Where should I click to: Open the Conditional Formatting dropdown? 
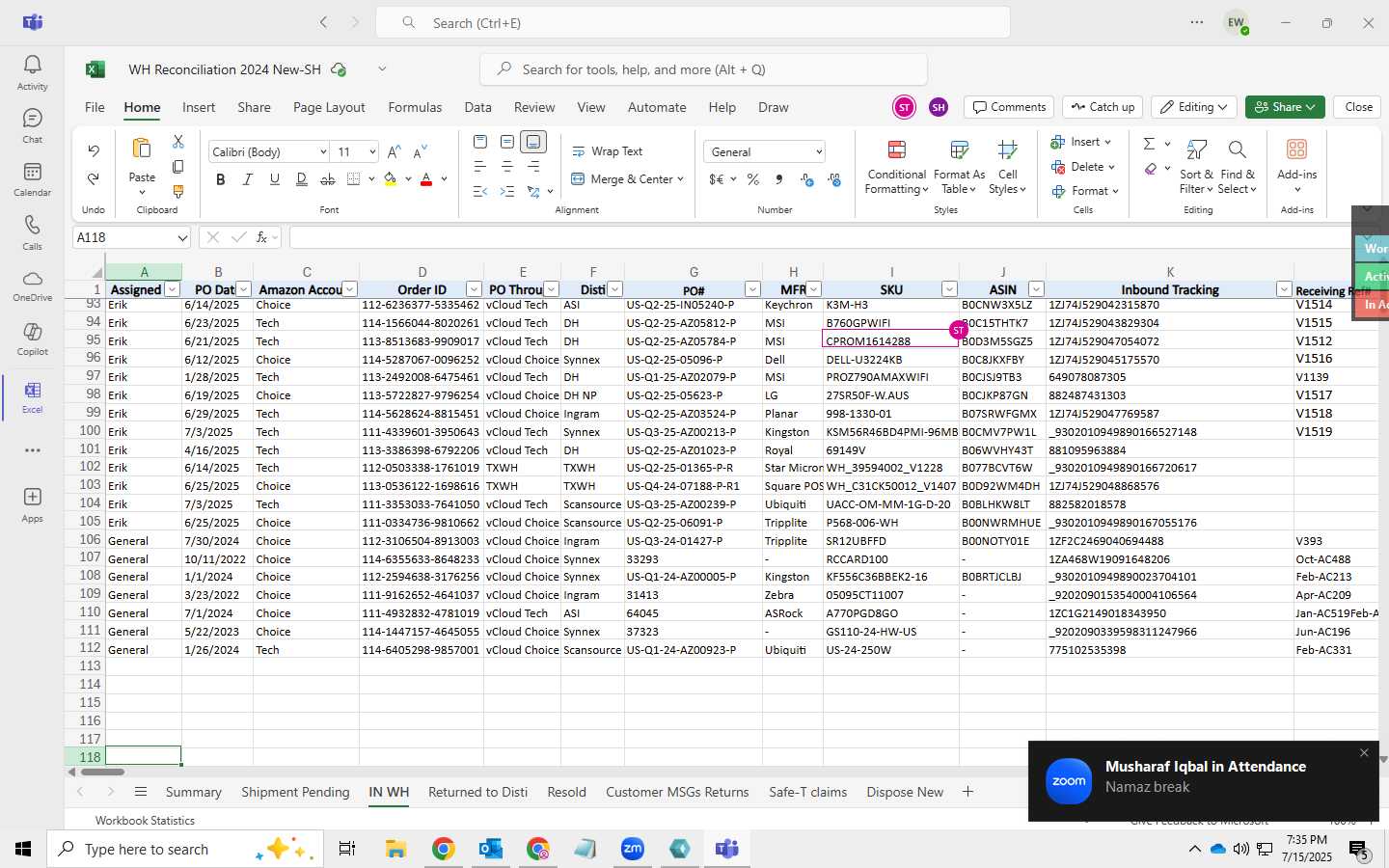point(896,166)
